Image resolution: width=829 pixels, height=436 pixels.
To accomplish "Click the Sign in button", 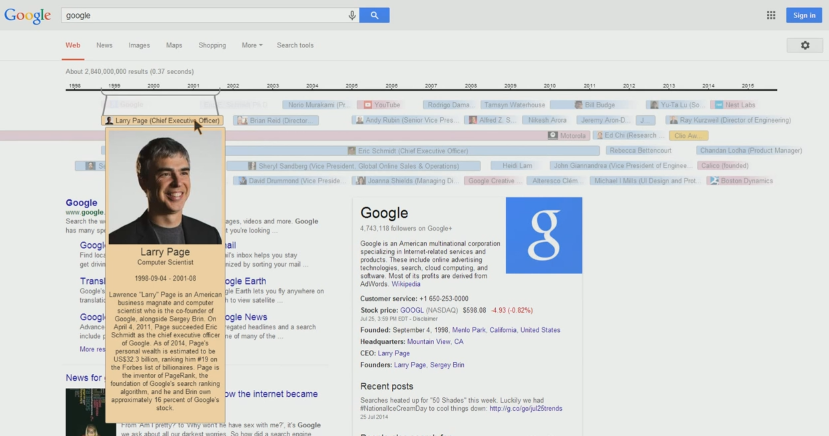I will 804,15.
